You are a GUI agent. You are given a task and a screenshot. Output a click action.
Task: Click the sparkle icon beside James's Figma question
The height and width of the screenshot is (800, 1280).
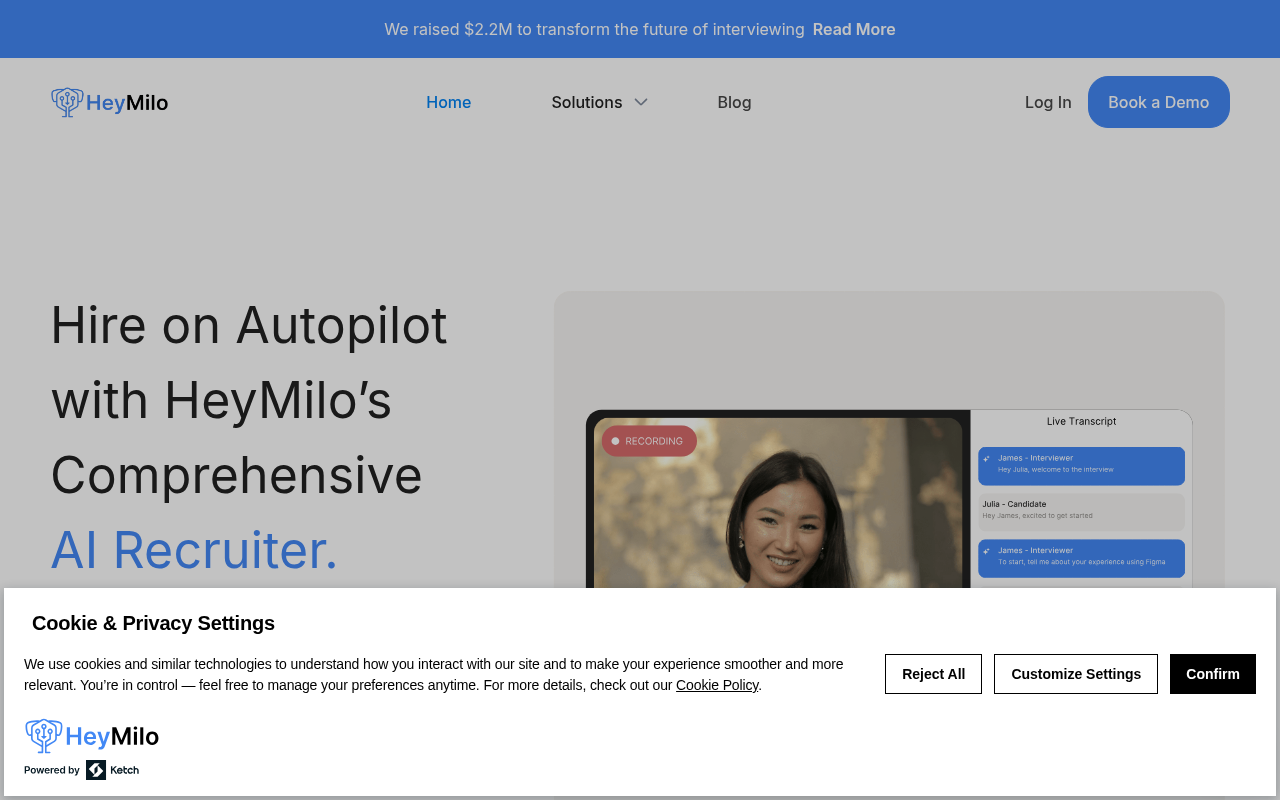click(x=986, y=551)
